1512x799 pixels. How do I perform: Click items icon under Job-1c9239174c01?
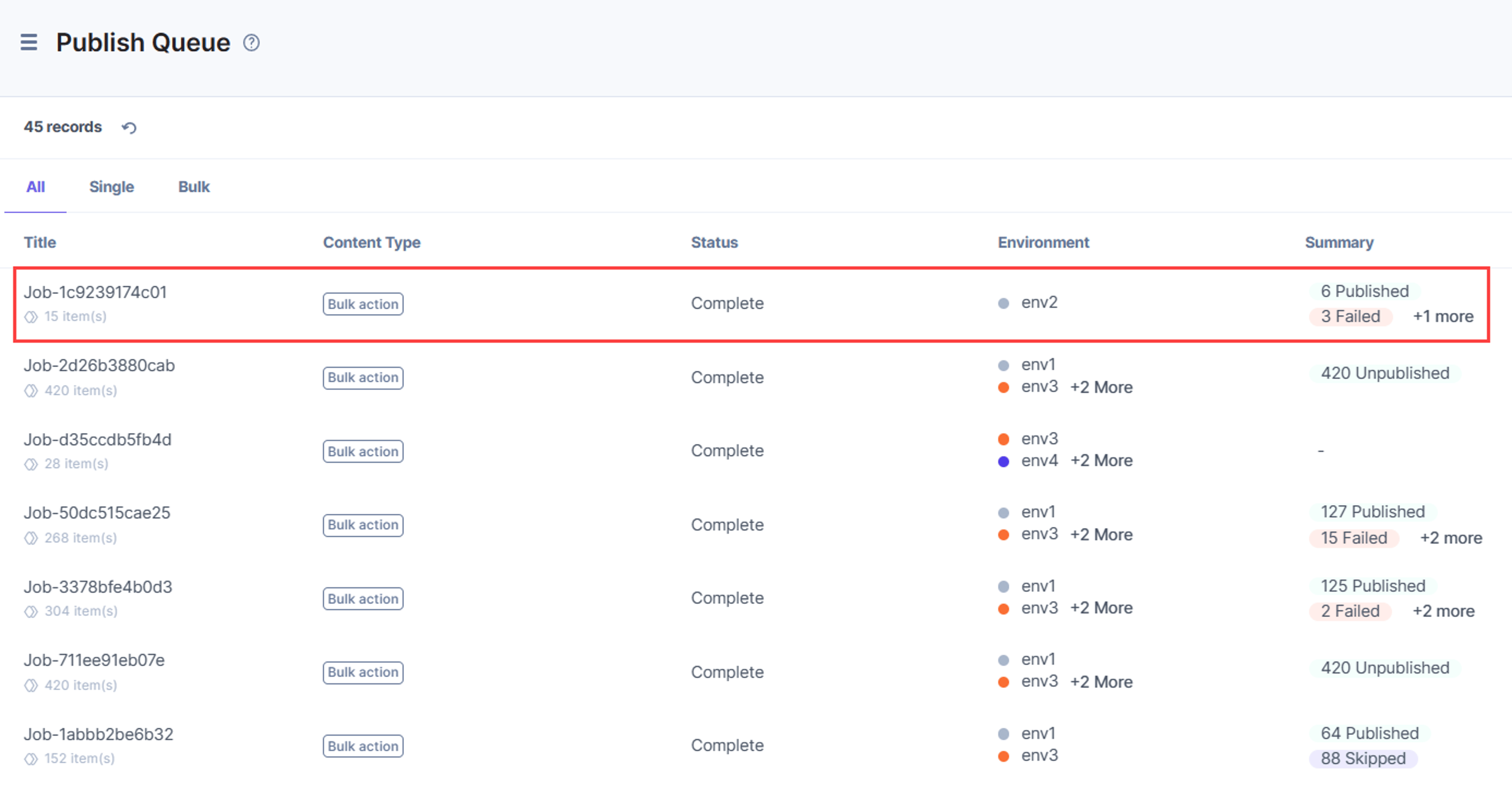tap(31, 317)
